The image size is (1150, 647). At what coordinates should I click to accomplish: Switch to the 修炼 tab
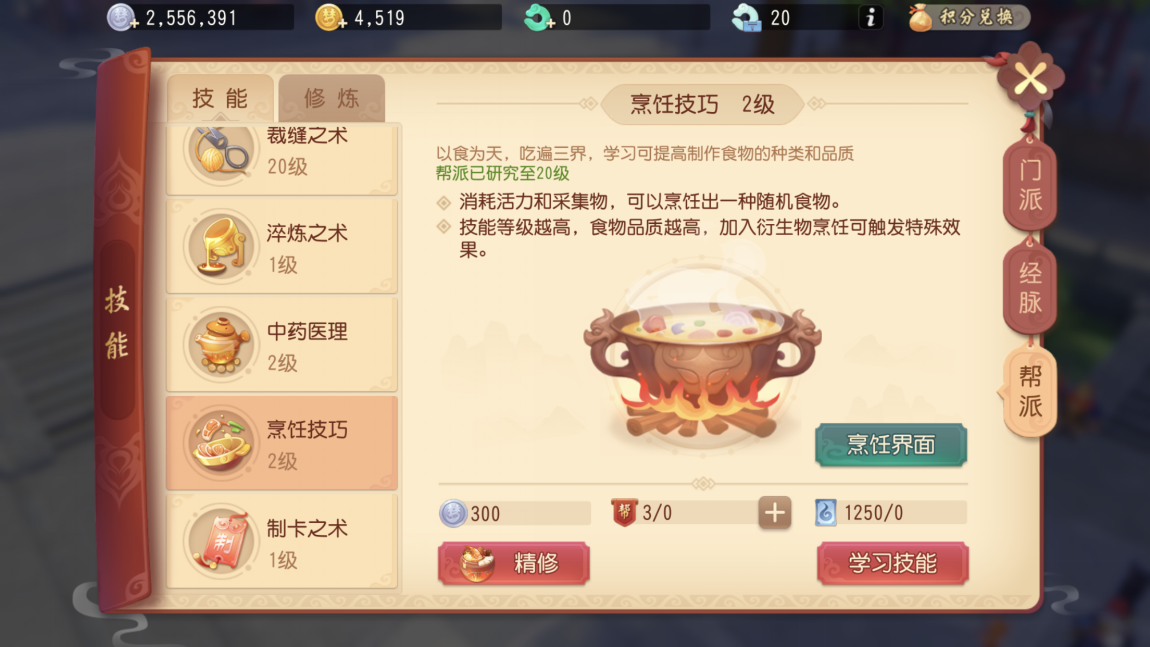click(x=332, y=98)
